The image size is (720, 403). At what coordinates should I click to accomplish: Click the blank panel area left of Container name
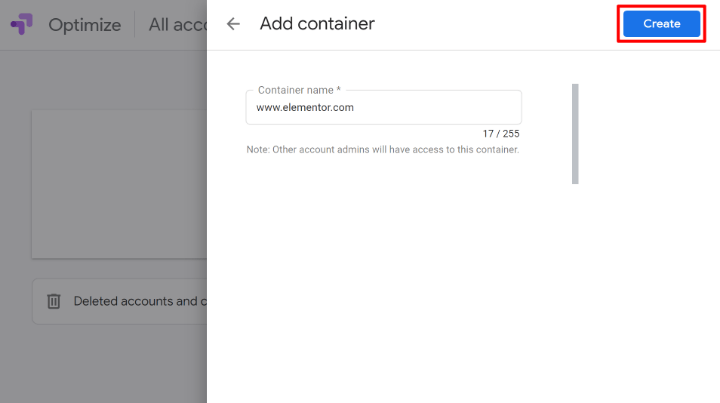[227, 108]
